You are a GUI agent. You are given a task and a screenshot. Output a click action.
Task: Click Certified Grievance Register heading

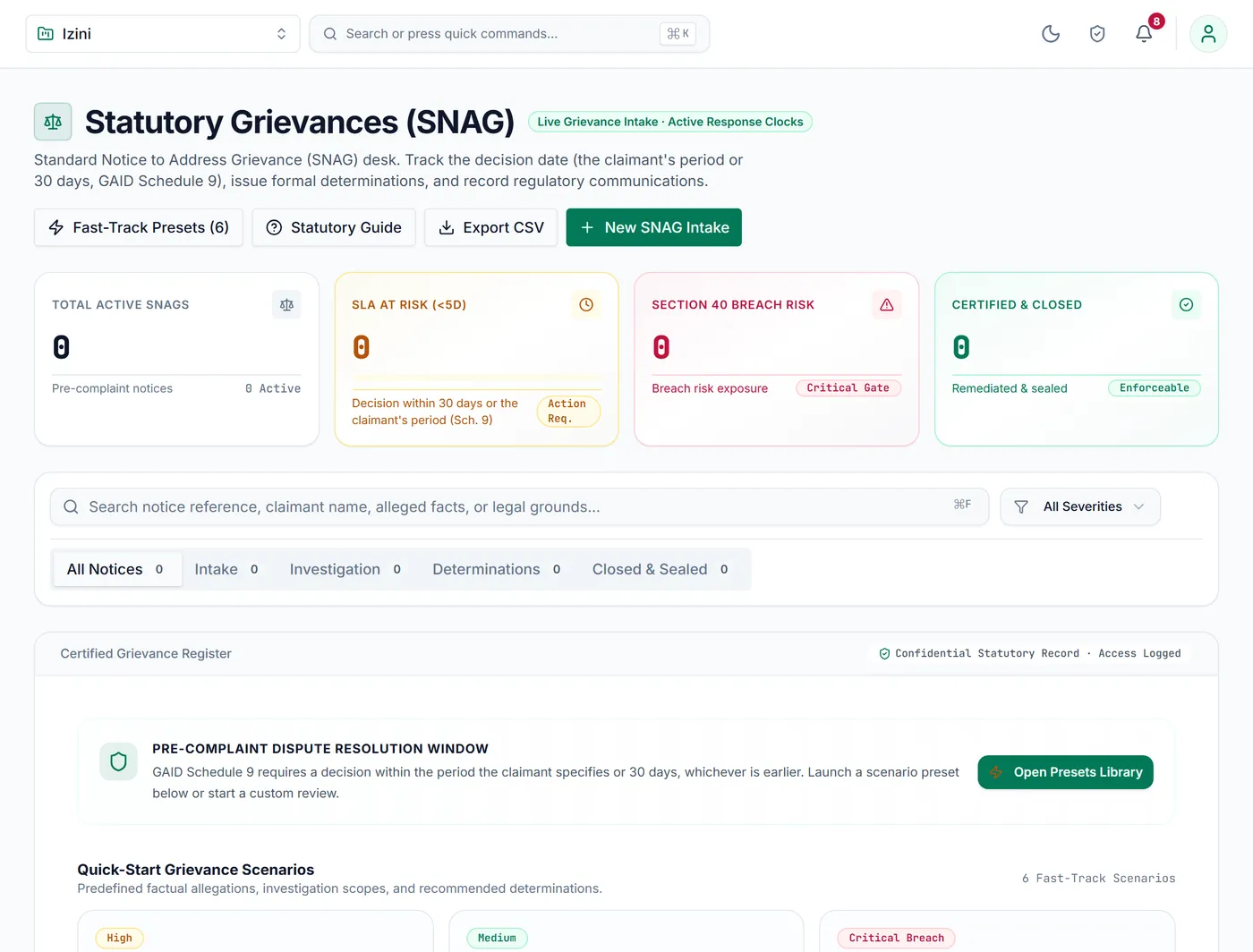146,654
